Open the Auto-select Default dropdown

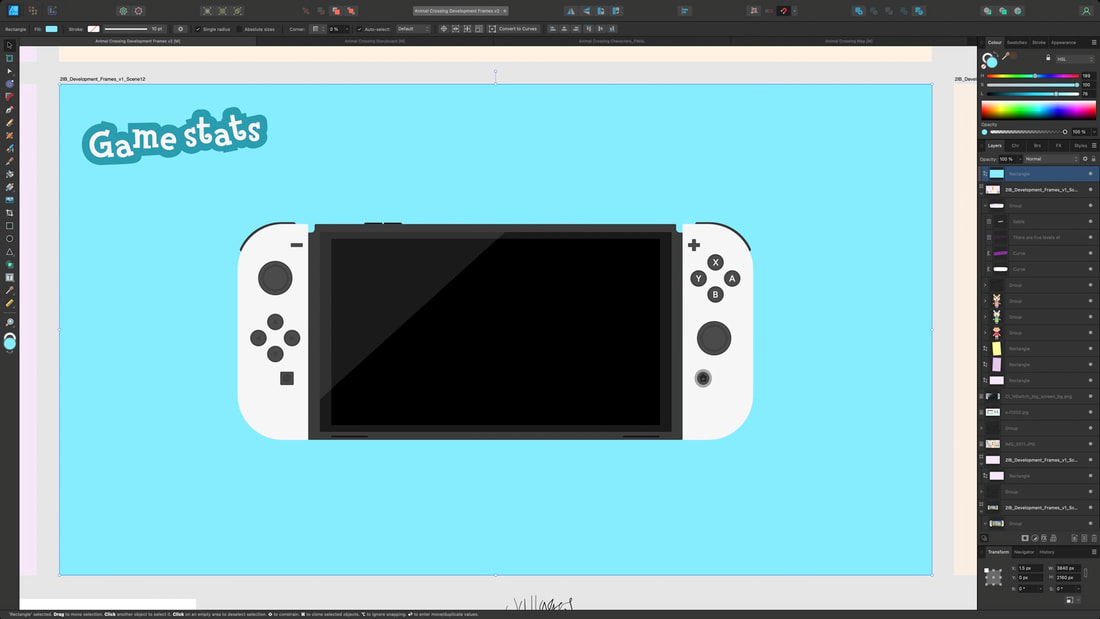(413, 29)
